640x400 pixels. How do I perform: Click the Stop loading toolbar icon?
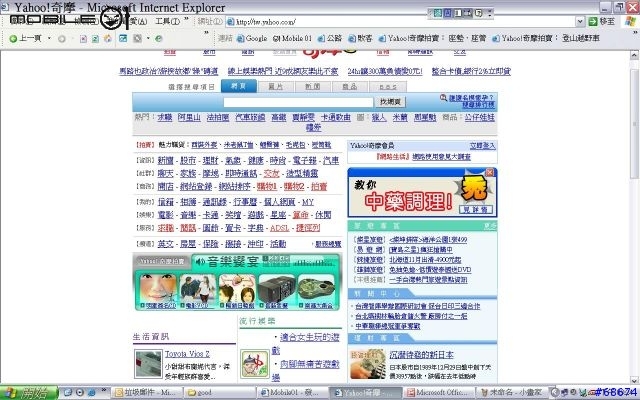click(83, 39)
